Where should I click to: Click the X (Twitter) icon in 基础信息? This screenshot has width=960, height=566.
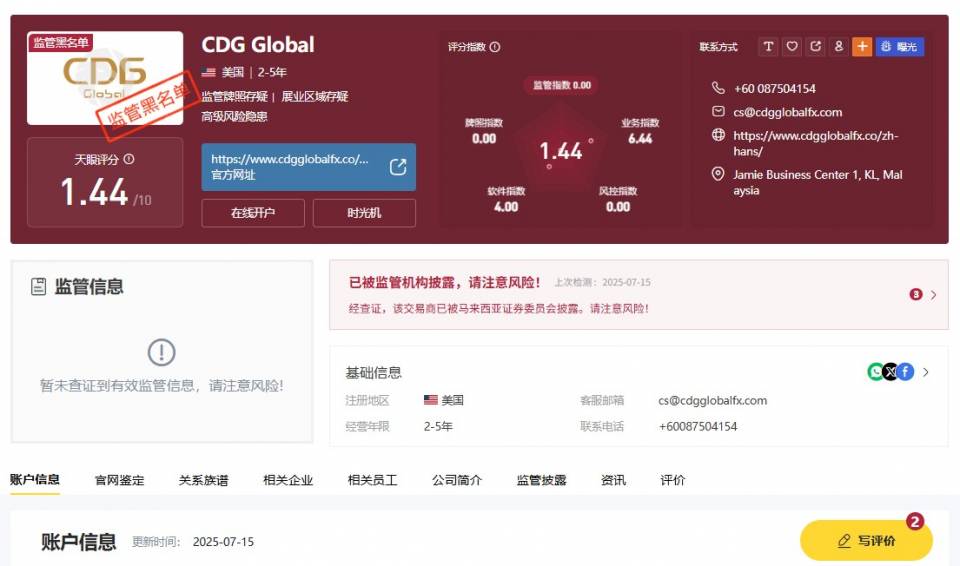(890, 372)
